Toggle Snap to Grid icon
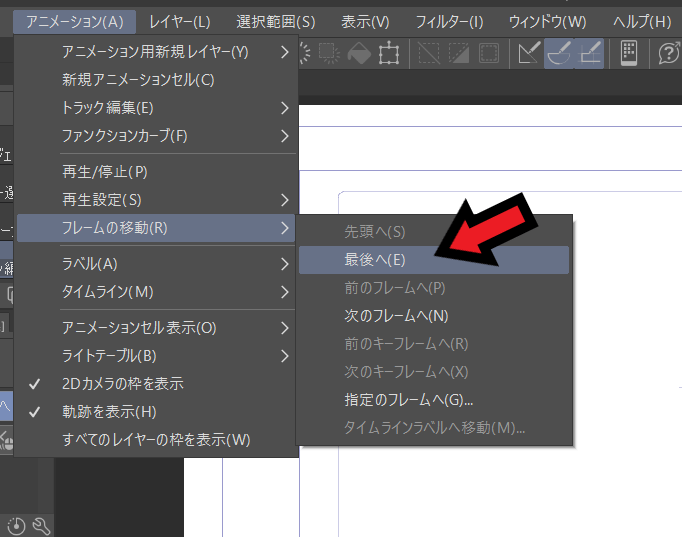This screenshot has width=682, height=537. (589, 53)
